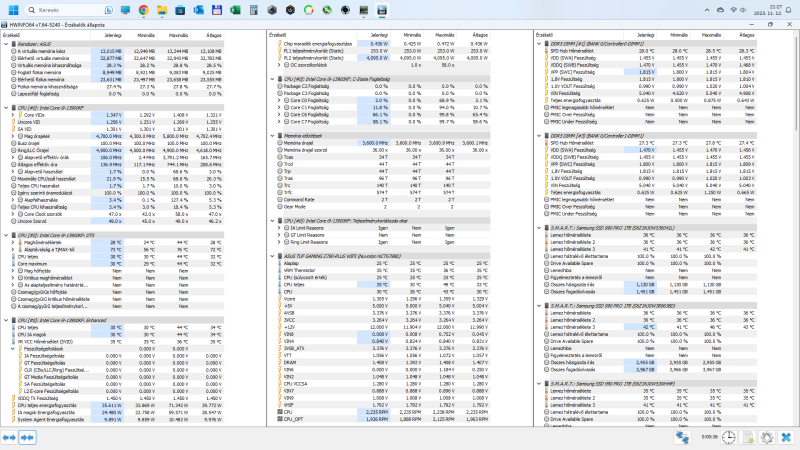800x450 pixels.
Task: Open Google Chrome from the taskbar
Action: pos(143,10)
